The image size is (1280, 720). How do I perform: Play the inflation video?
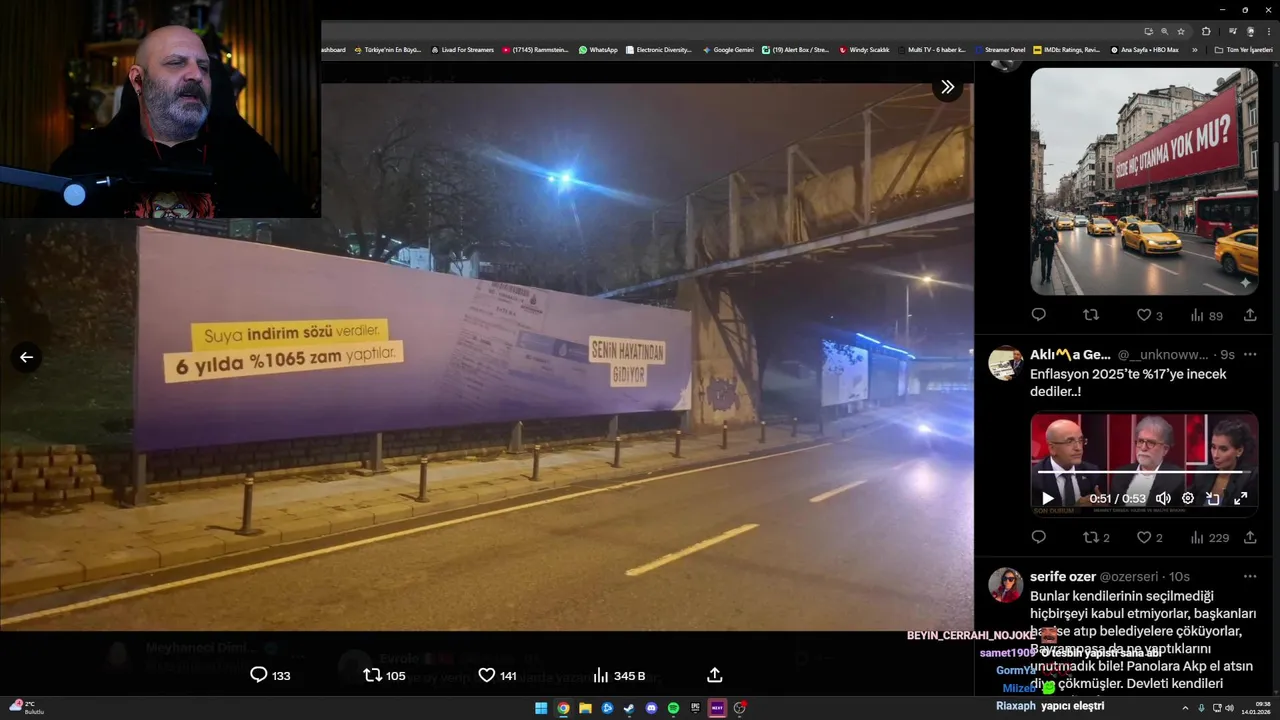coord(1047,498)
